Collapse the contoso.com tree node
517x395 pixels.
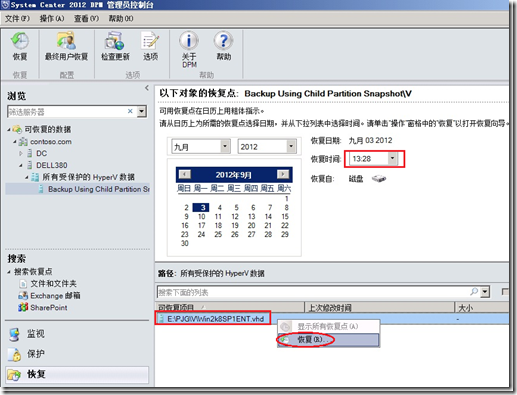point(15,142)
